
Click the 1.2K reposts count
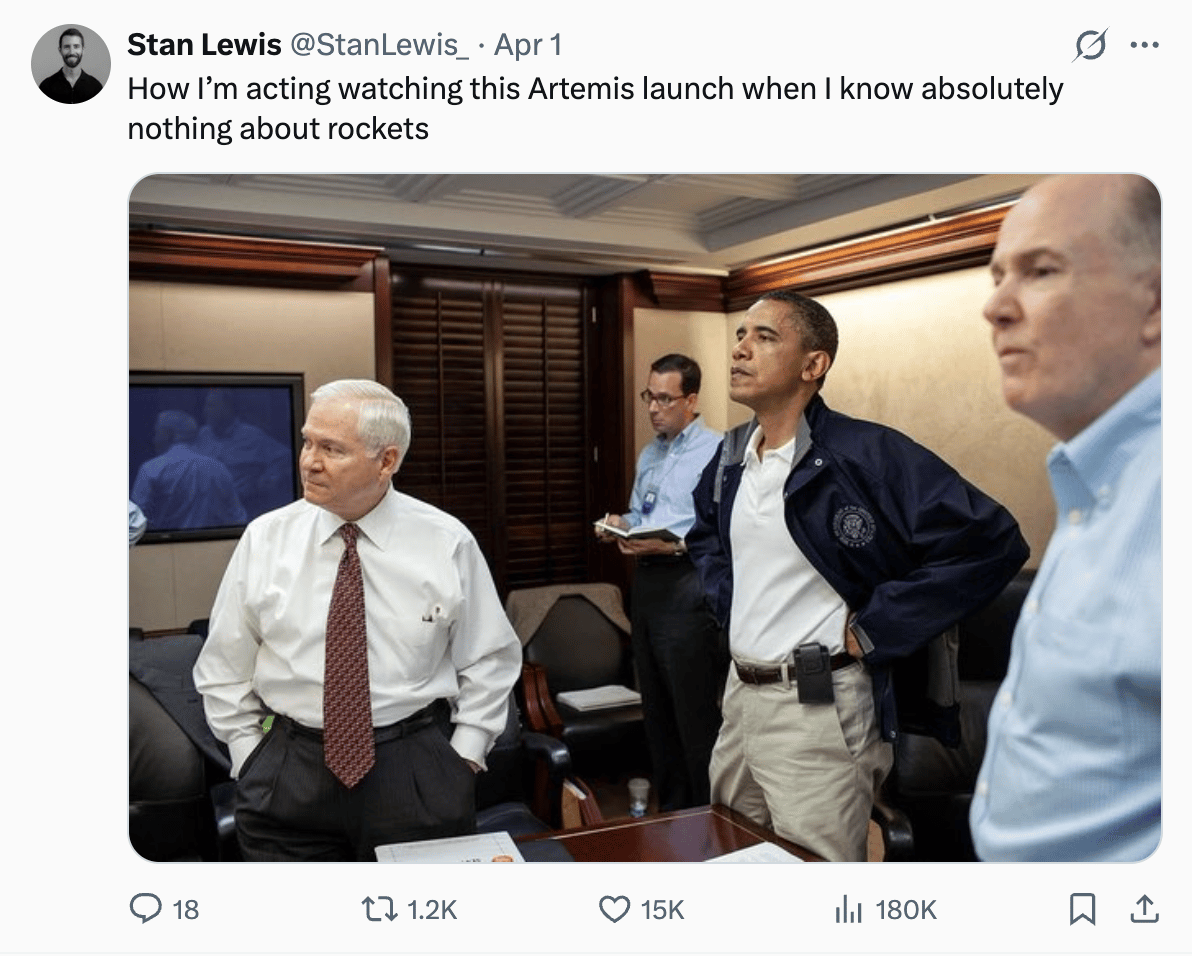point(433,910)
